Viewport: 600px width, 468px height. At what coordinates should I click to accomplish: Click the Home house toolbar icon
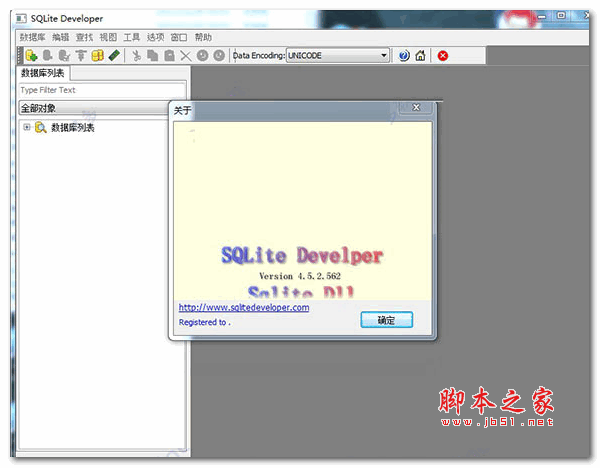(421, 56)
